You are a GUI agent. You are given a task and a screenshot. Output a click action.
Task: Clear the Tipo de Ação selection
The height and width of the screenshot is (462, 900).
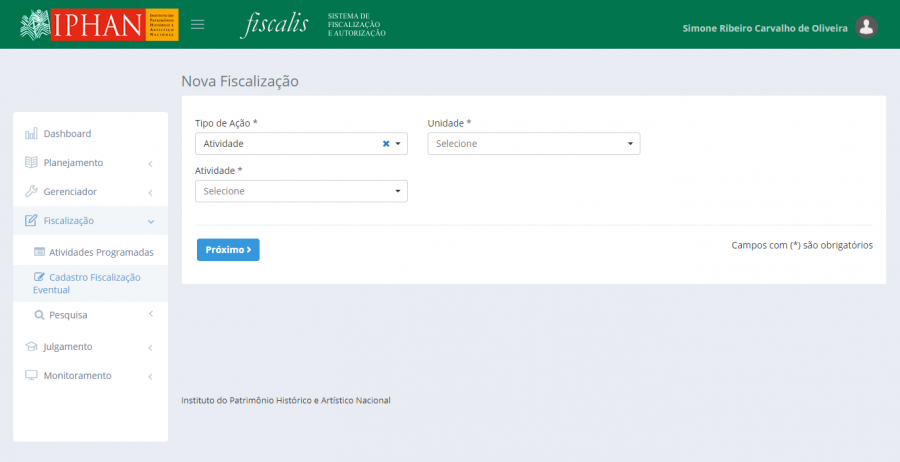[386, 144]
